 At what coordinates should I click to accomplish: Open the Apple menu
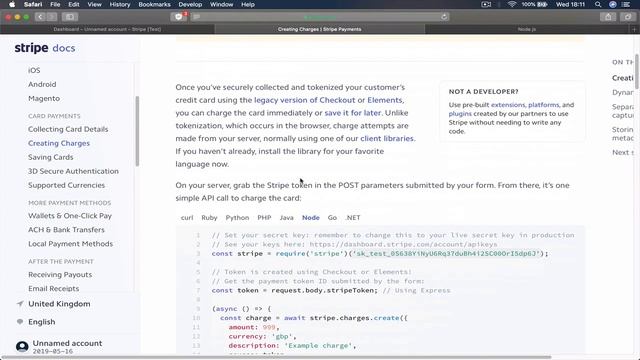[12, 4]
